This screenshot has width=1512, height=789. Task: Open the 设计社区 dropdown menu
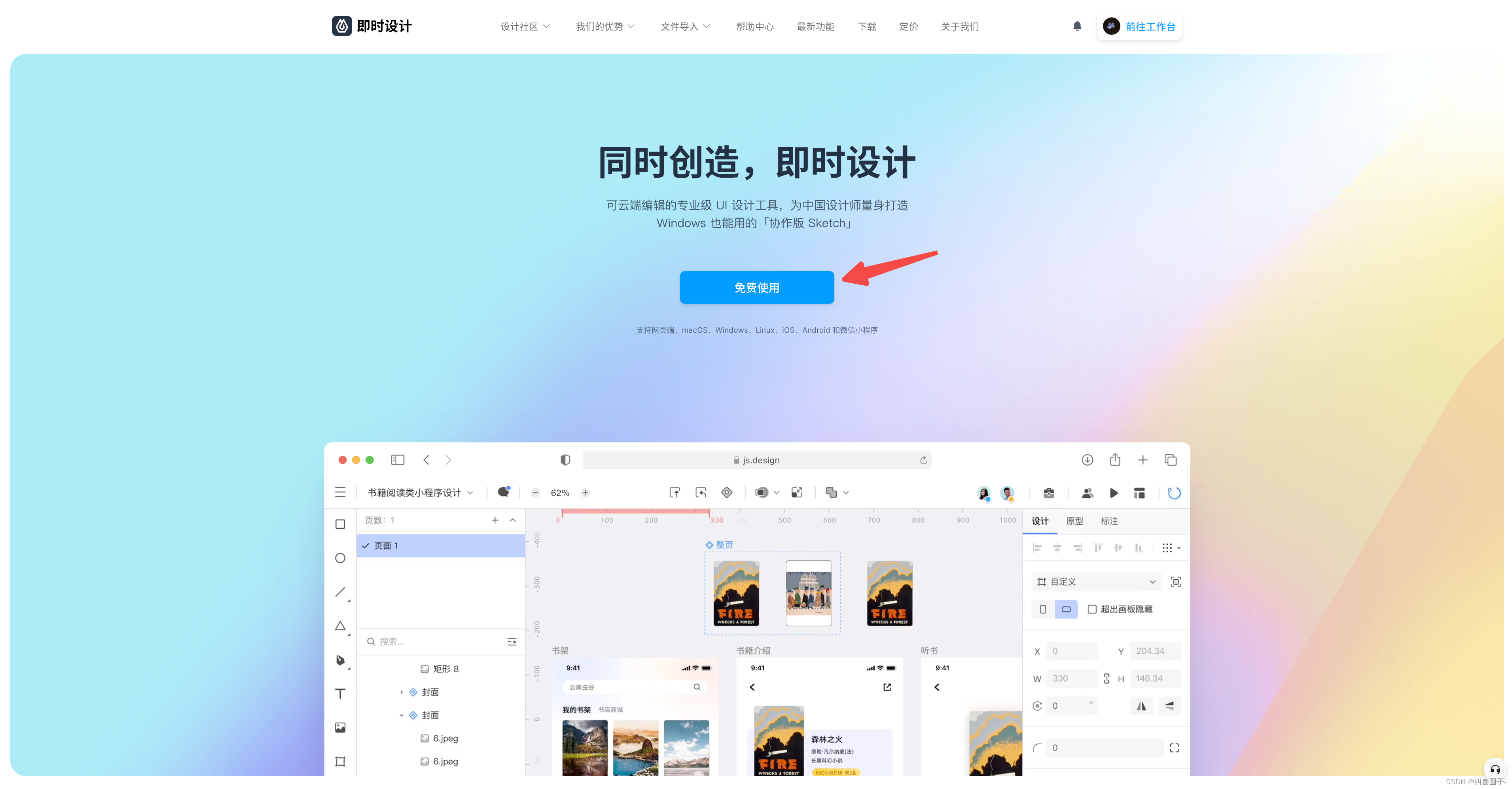tap(525, 27)
